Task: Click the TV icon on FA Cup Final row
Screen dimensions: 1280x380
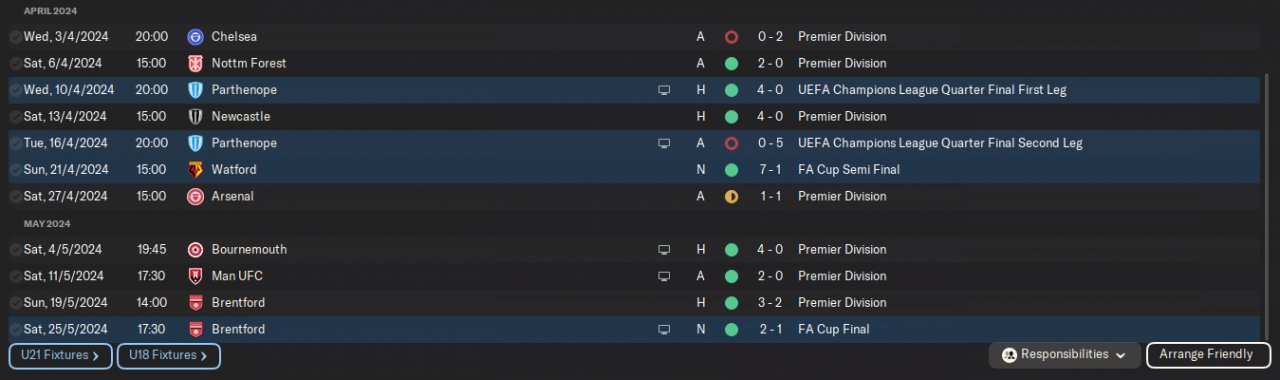Action: 664,330
